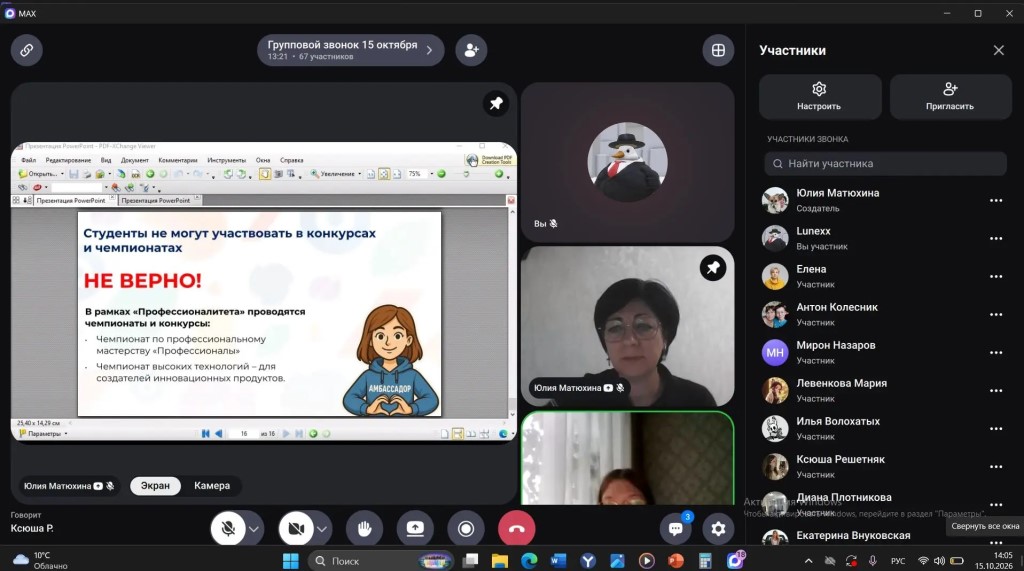Open File Explorer from the taskbar

coord(500,561)
